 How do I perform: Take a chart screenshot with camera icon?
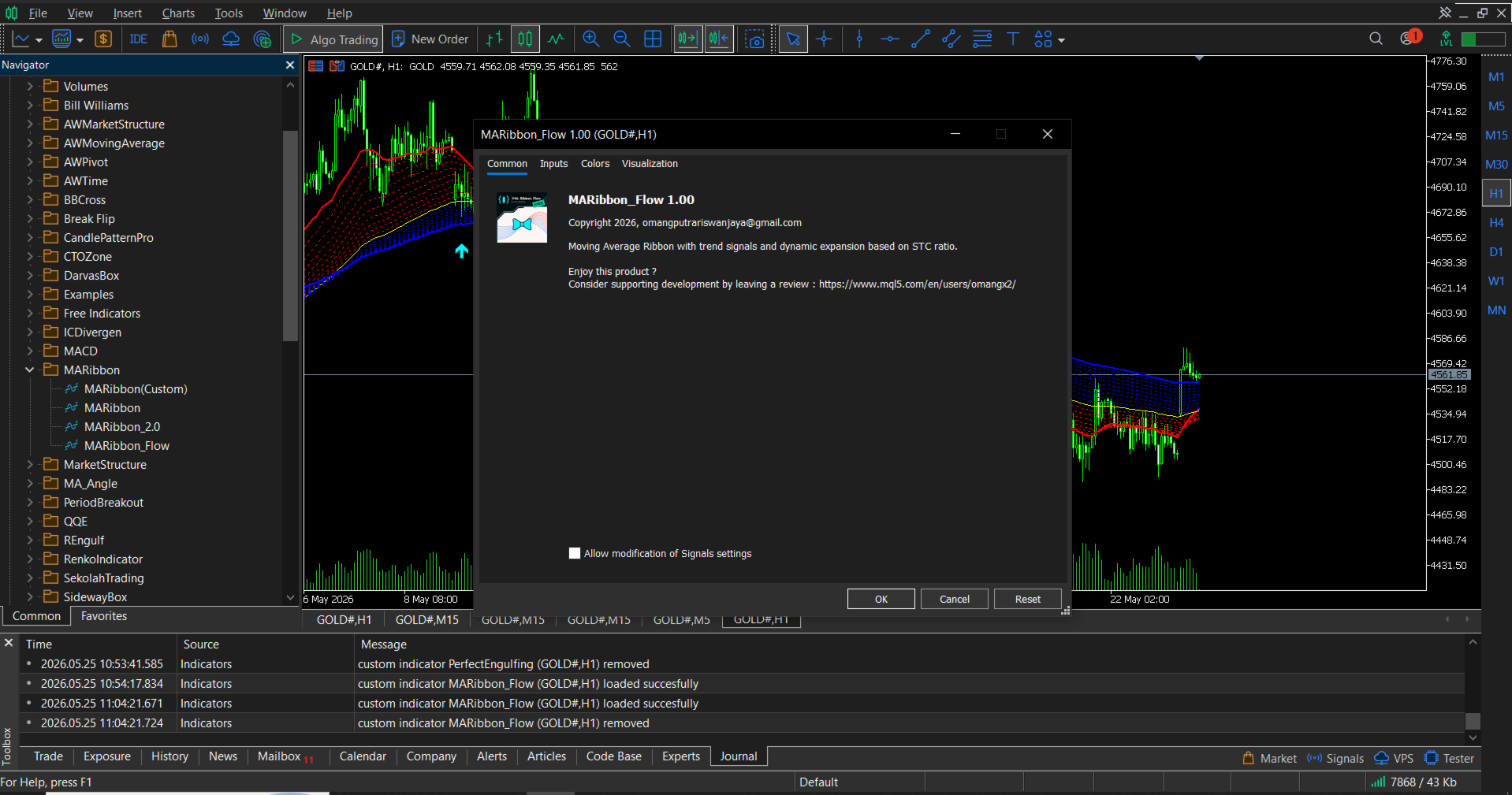pos(755,39)
